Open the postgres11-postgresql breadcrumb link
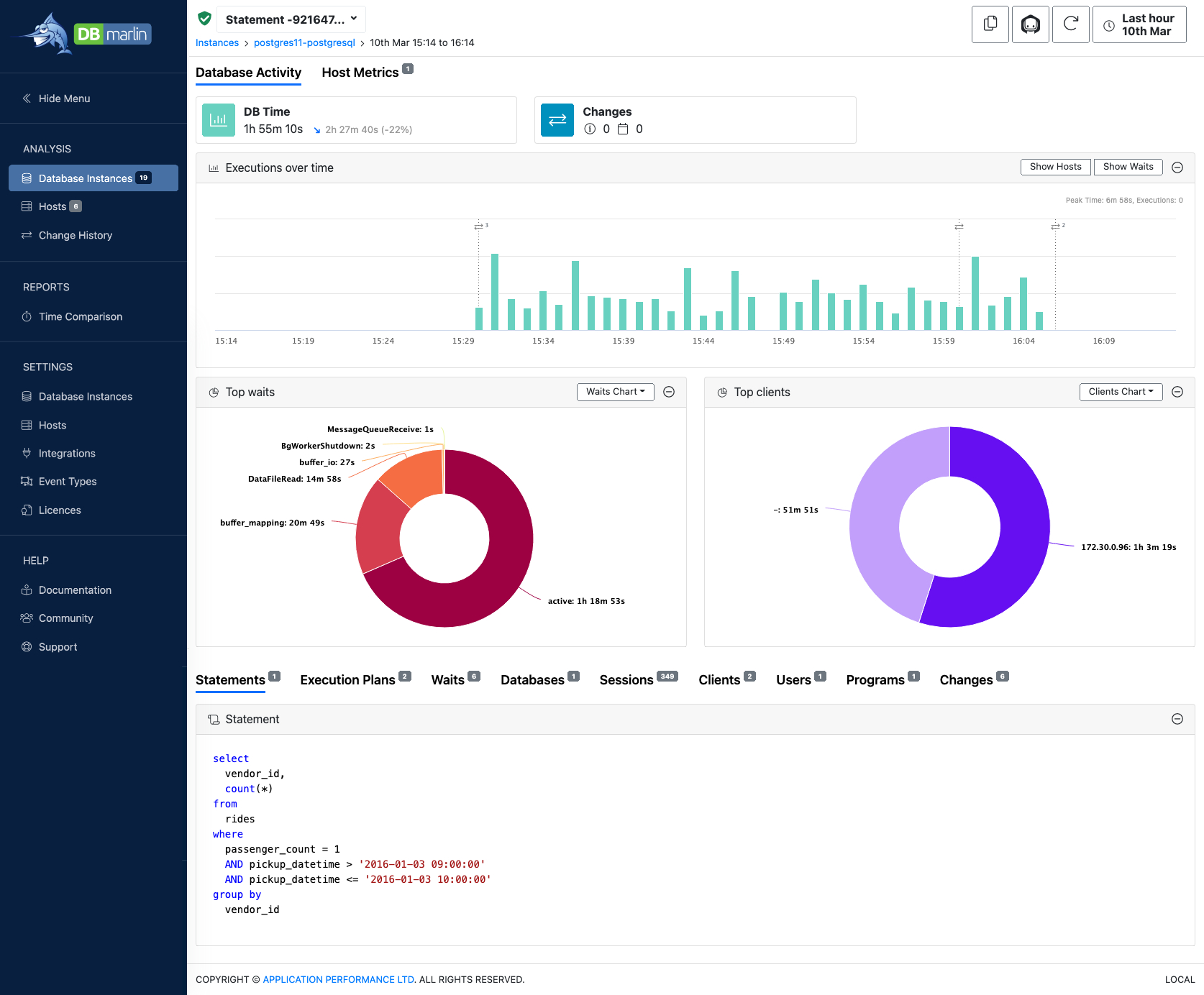Screen dimensions: 1204x995 (304, 43)
